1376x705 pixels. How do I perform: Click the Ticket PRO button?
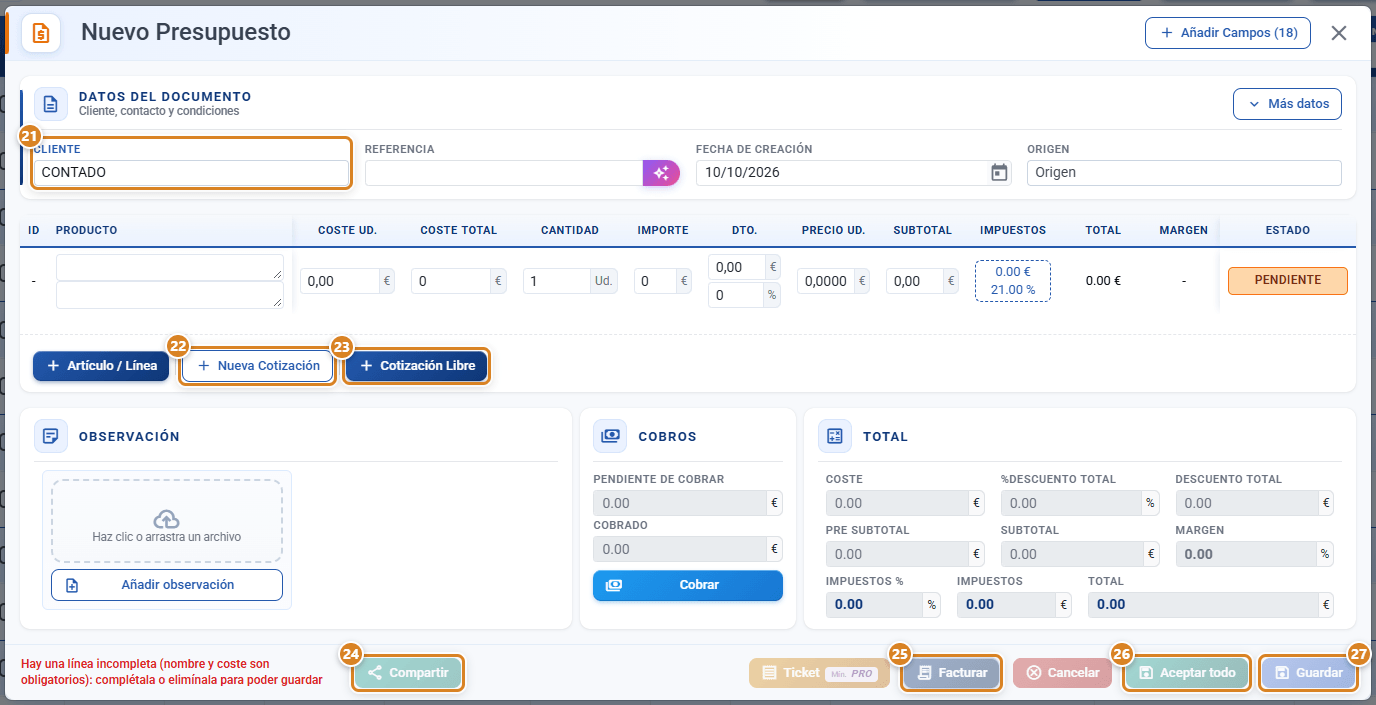(x=819, y=673)
